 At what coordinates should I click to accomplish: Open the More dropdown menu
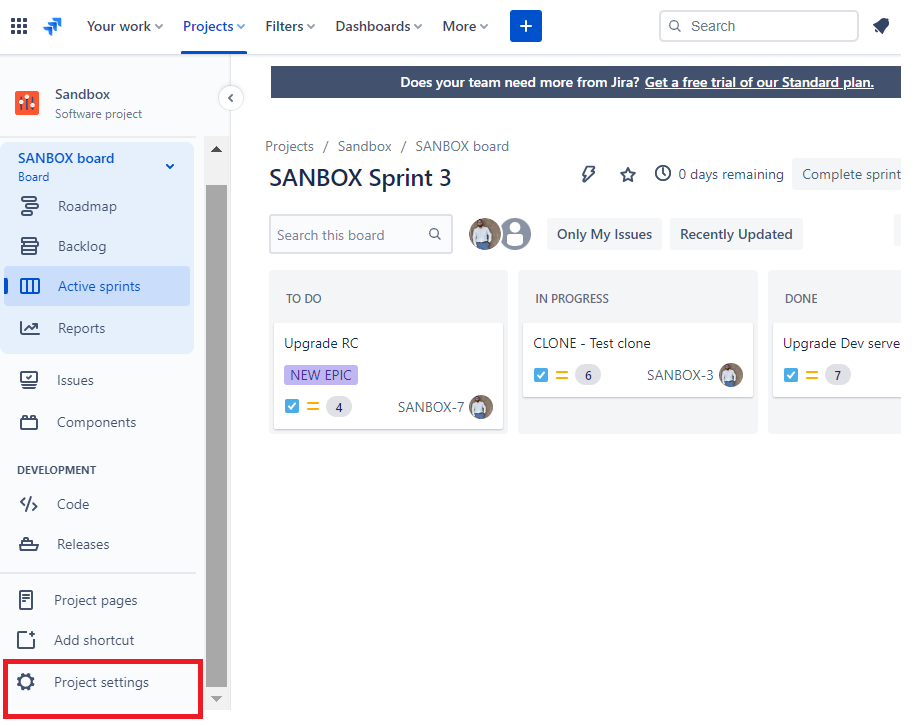pos(465,26)
